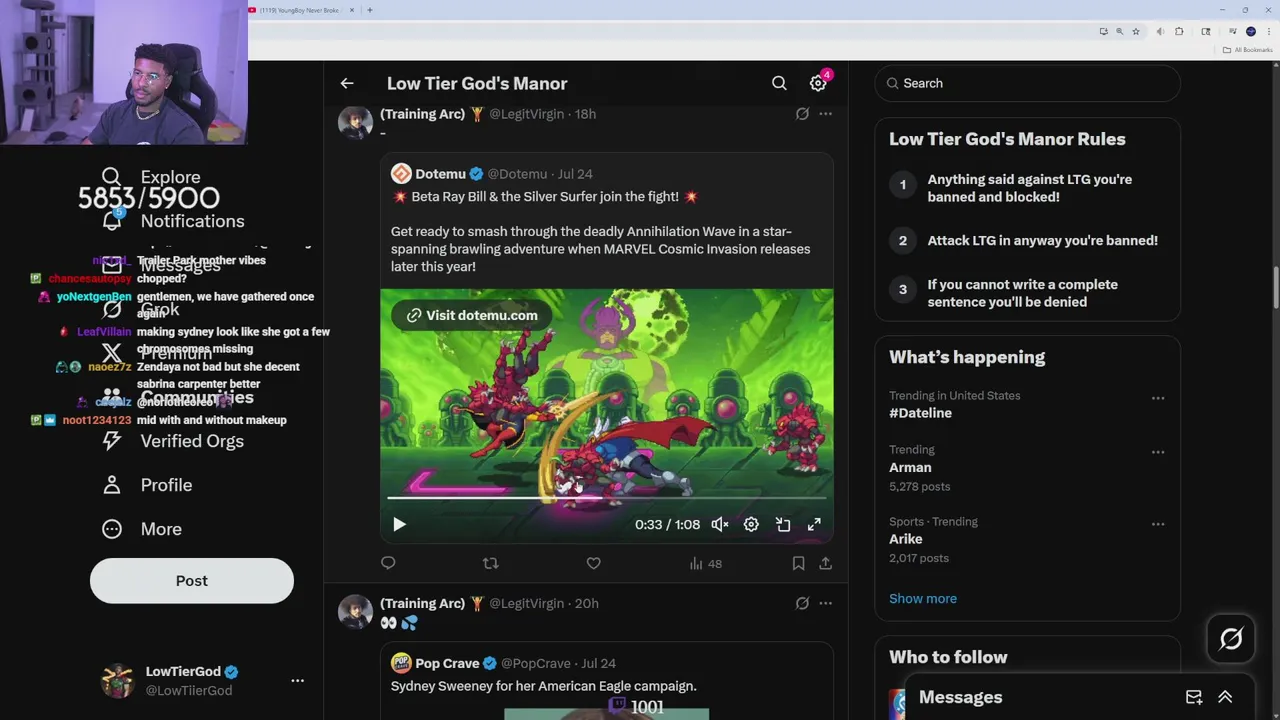Open options for Arike trend
Screen dimensions: 1280x720
tap(1158, 524)
